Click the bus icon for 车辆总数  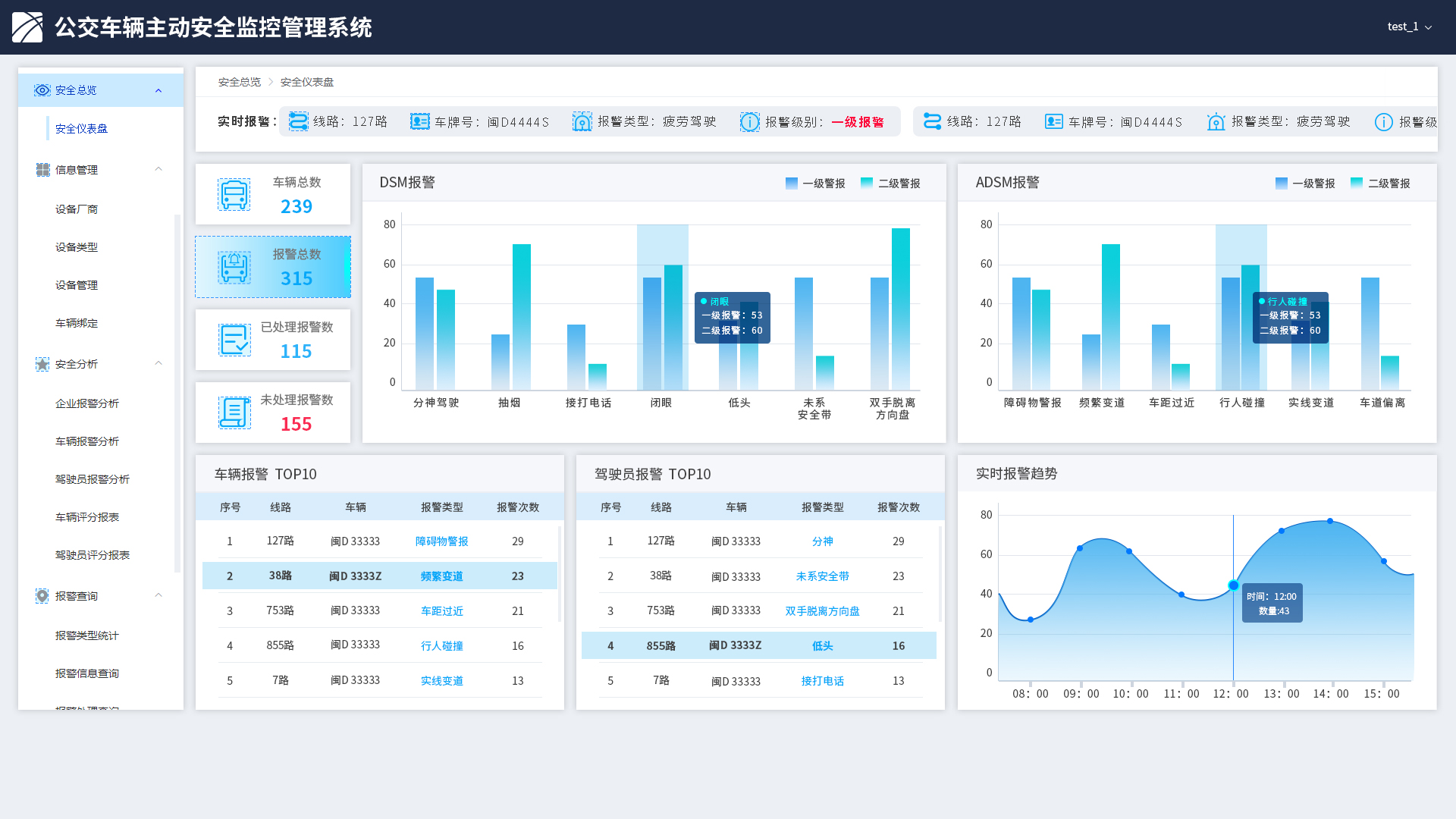point(234,195)
